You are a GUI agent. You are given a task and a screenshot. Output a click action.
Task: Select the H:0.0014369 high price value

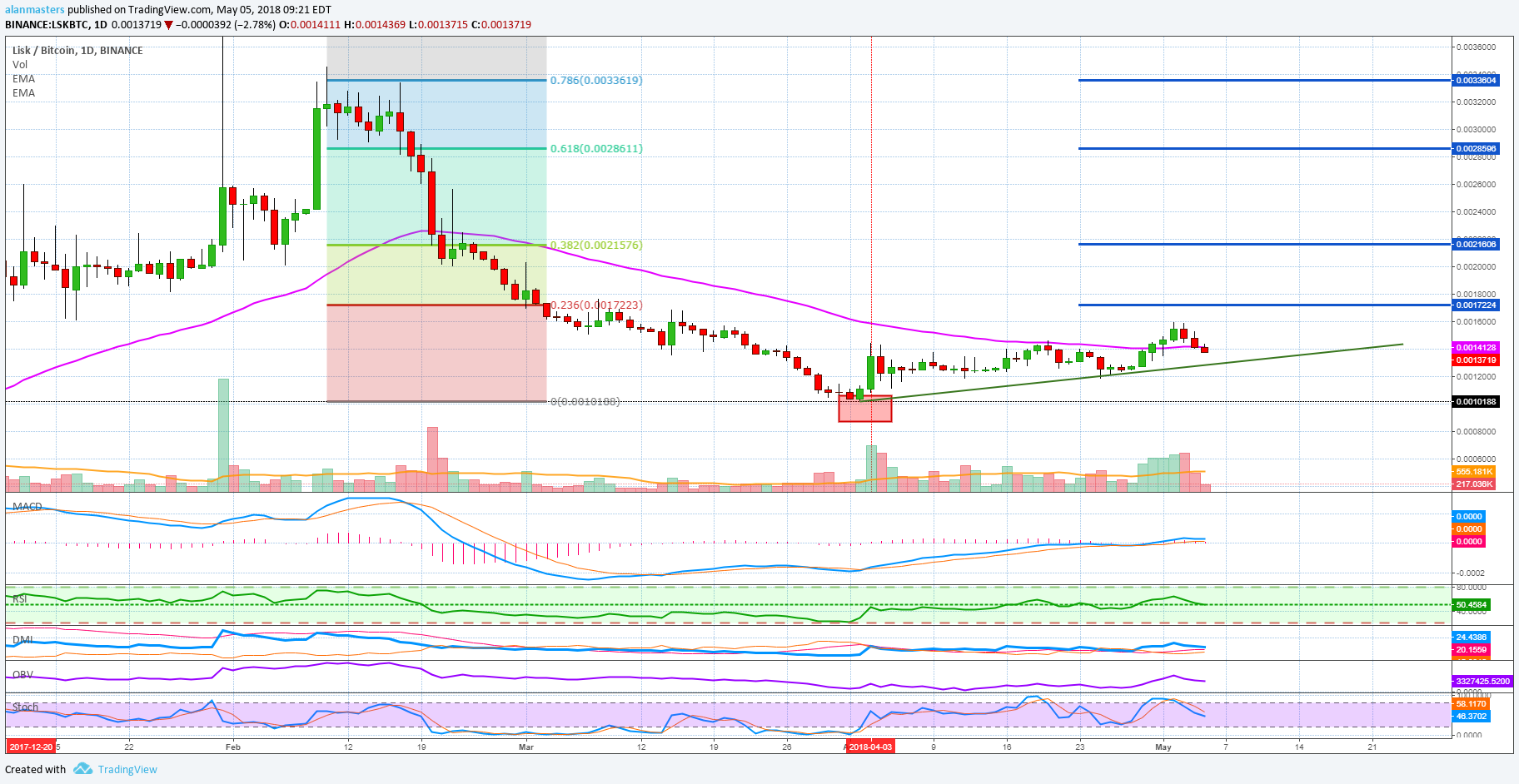pyautogui.click(x=375, y=25)
